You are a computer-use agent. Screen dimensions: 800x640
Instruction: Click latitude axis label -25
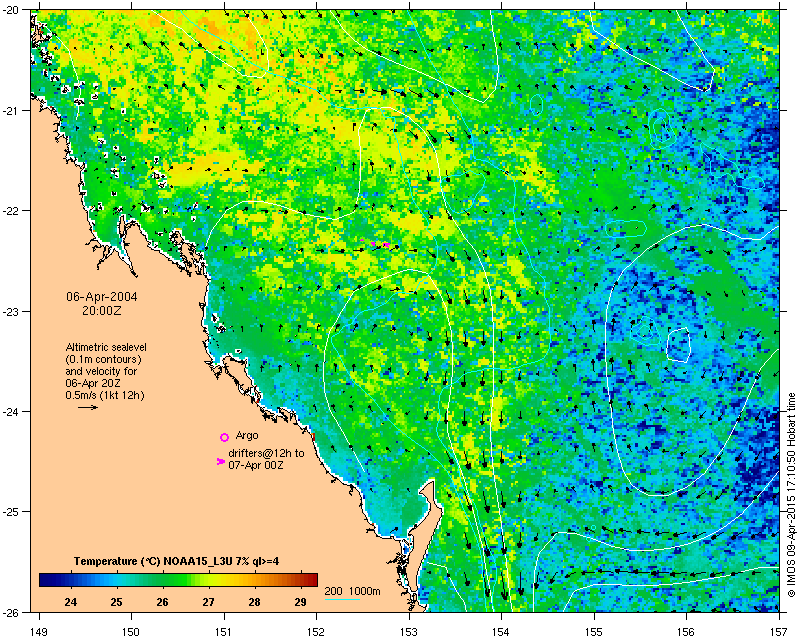10,511
